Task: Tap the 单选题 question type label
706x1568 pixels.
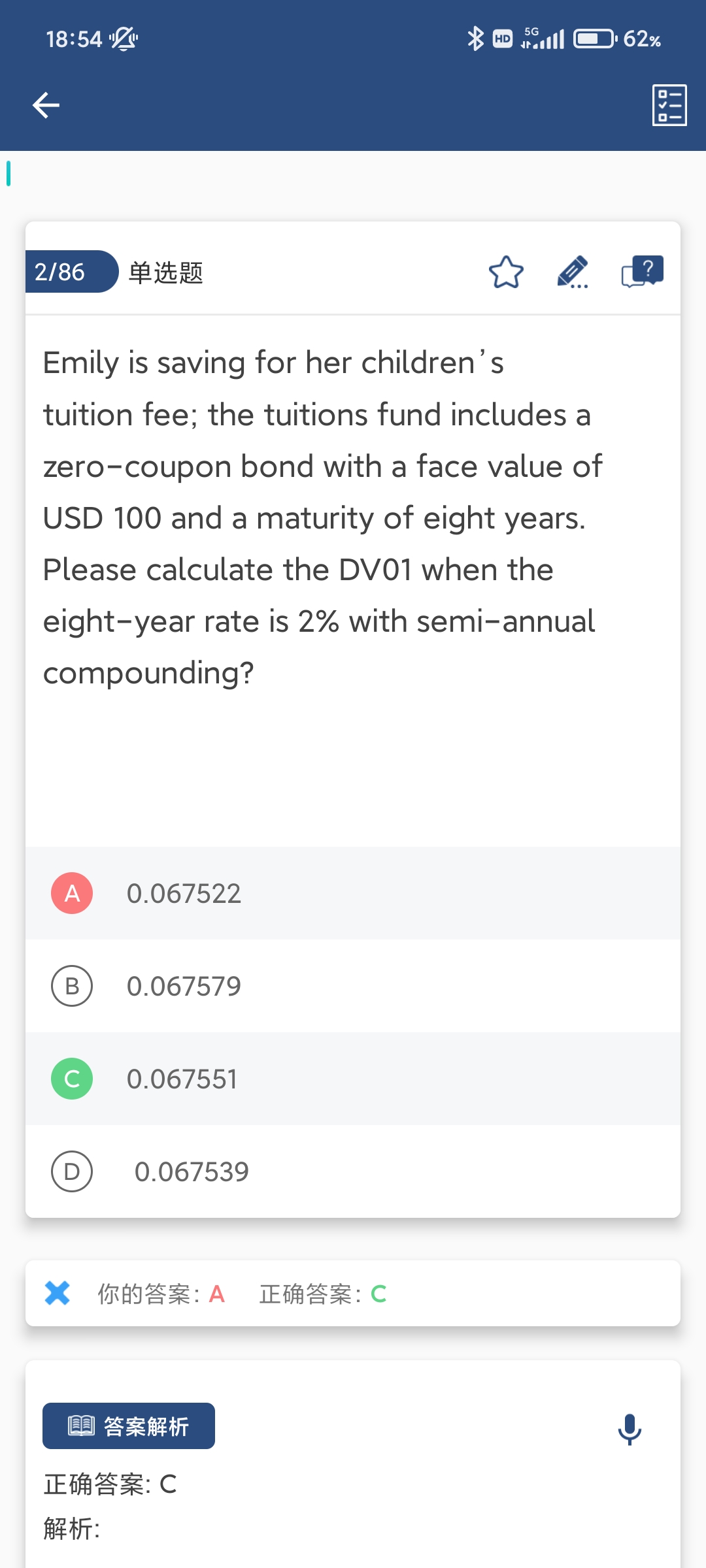Action: click(x=165, y=272)
